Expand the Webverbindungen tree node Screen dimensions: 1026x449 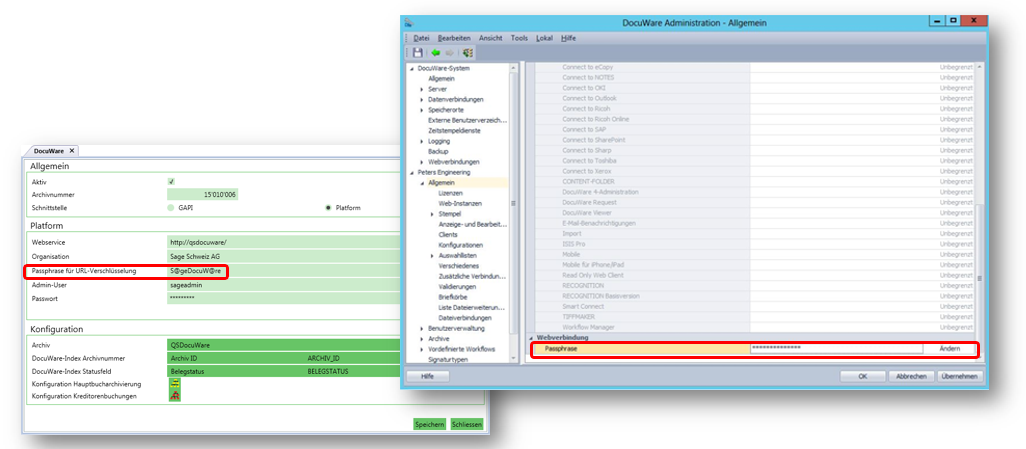[x=422, y=162]
